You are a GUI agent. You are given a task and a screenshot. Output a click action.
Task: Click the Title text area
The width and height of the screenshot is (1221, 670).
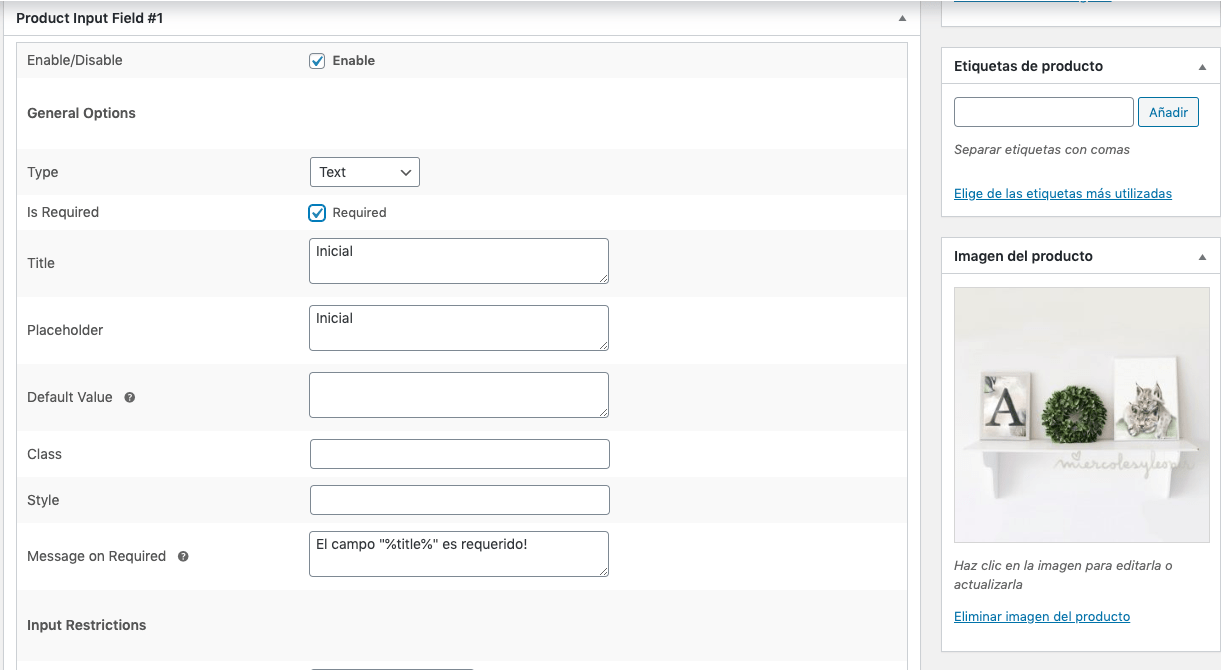(x=459, y=261)
